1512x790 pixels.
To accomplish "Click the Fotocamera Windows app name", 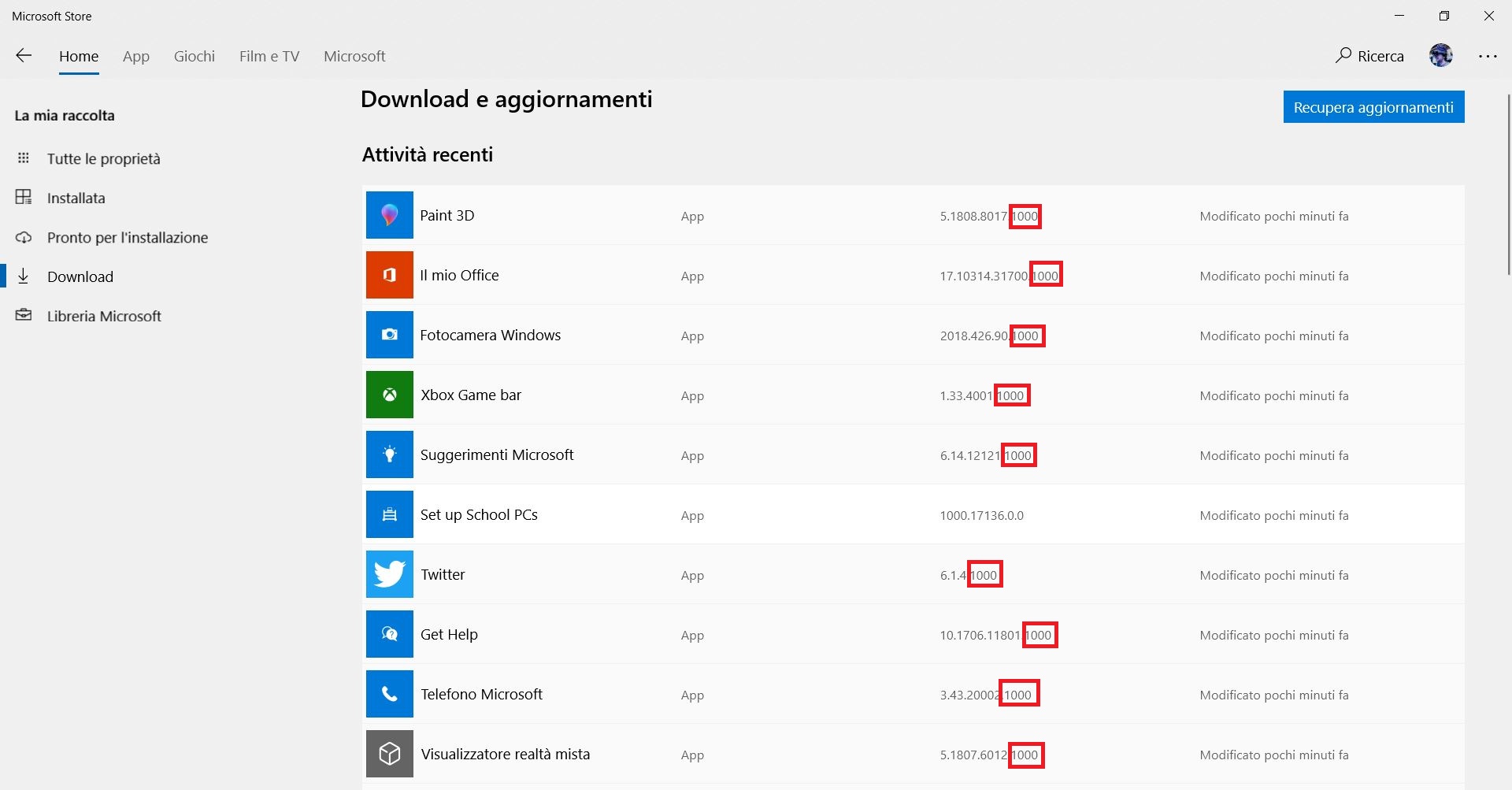I will click(x=490, y=335).
